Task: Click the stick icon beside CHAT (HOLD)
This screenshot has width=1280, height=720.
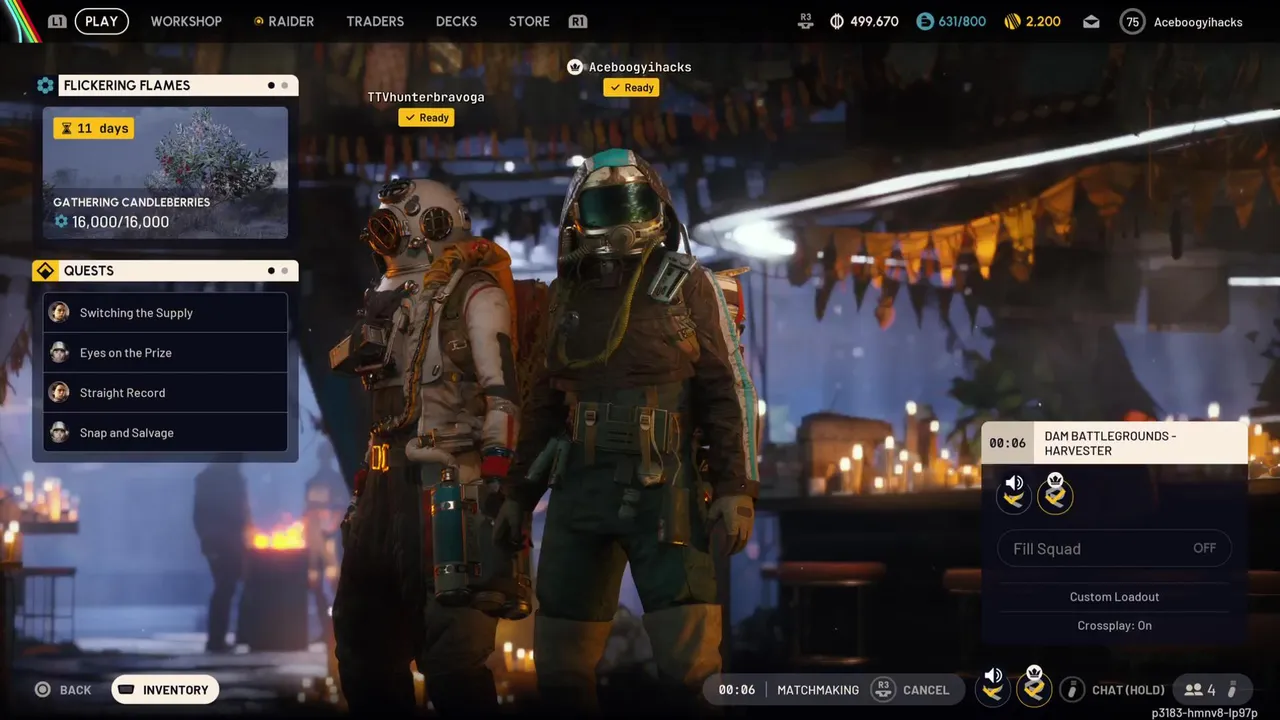Action: [1072, 690]
